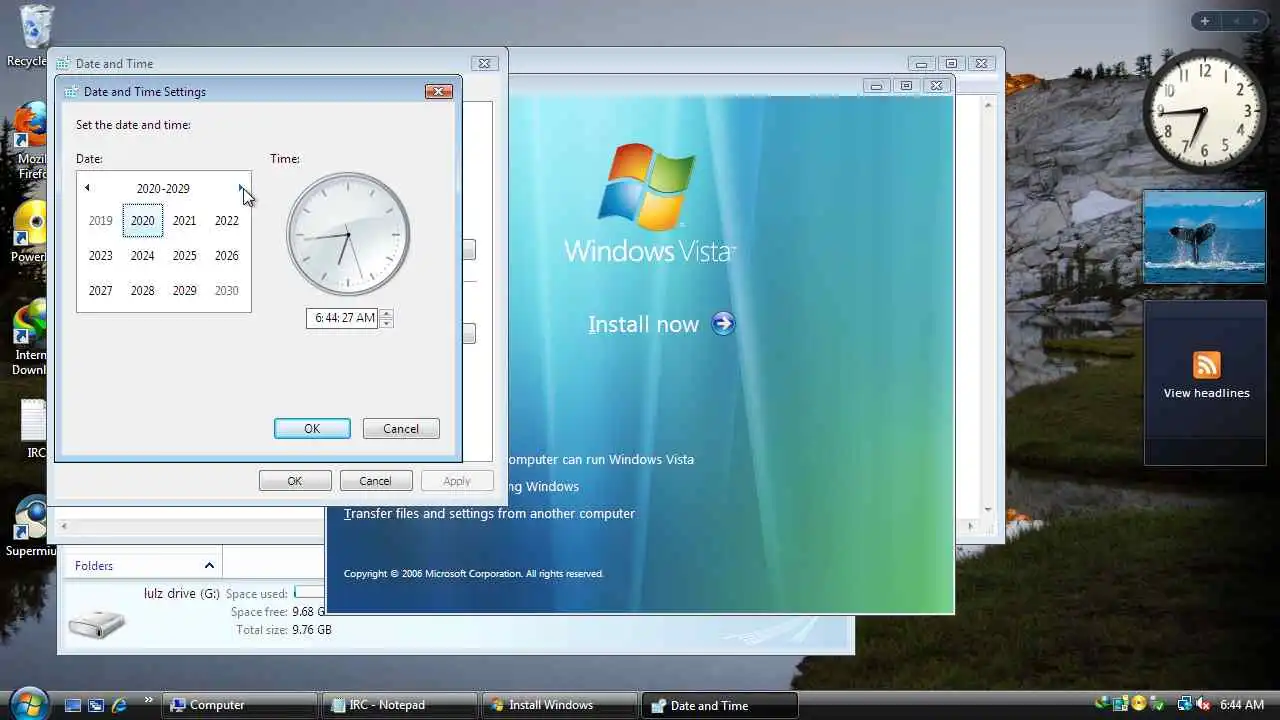Viewport: 1280px width, 720px height.
Task: Click the Install now link
Action: 643,324
